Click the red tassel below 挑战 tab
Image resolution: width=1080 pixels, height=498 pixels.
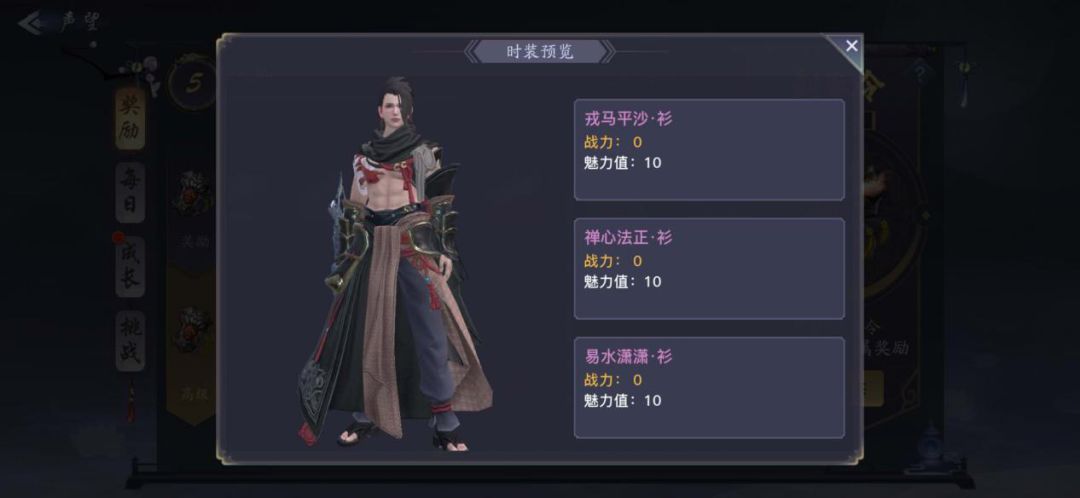pyautogui.click(x=130, y=402)
